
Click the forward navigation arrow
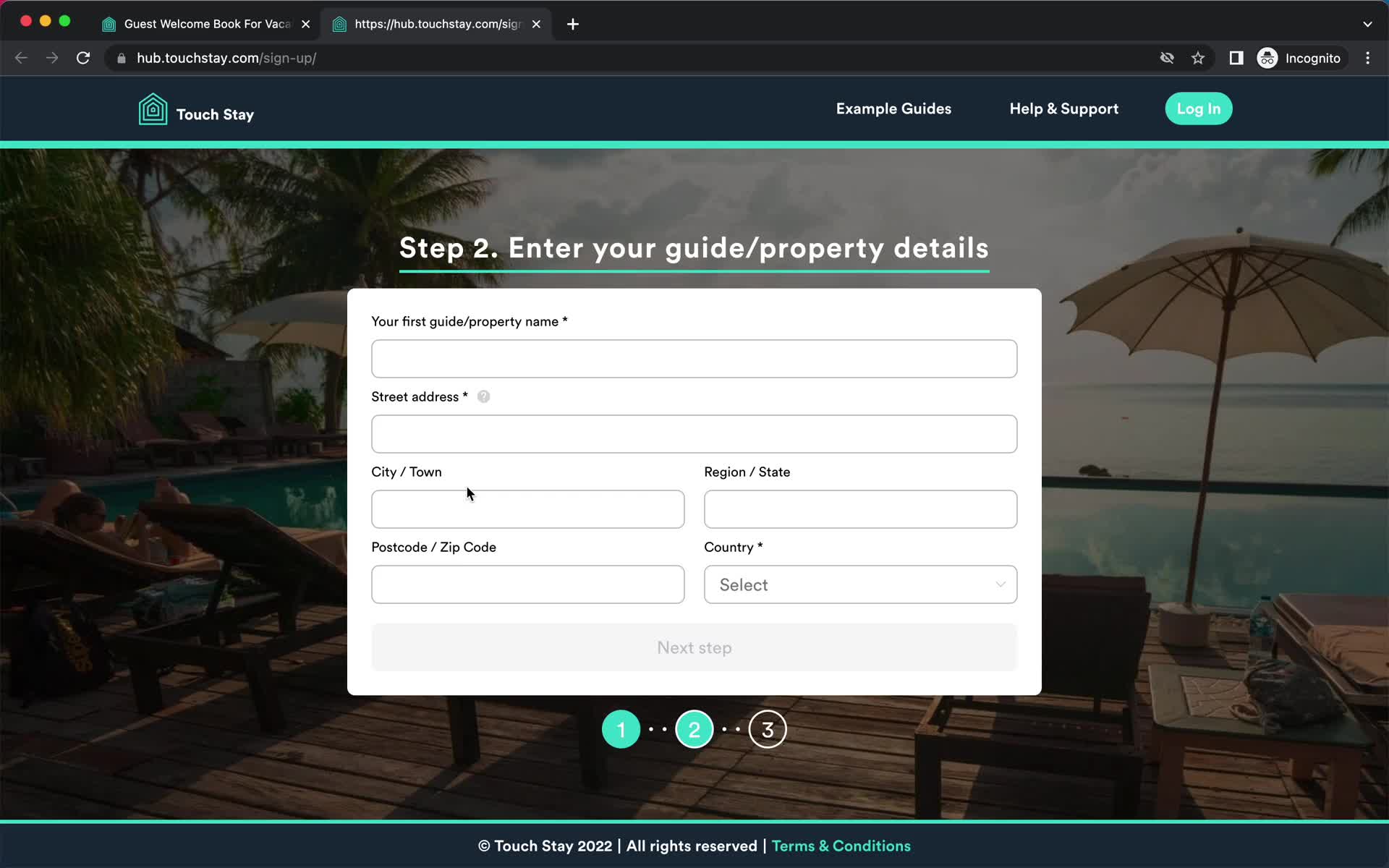(52, 58)
